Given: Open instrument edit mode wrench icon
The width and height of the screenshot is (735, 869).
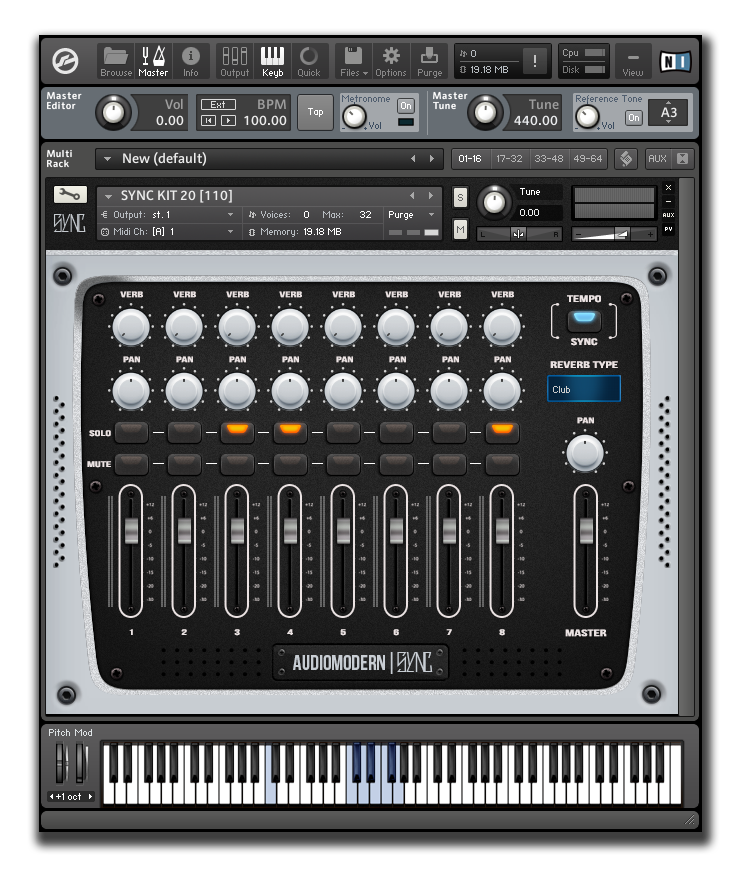Looking at the screenshot, I should (x=70, y=194).
